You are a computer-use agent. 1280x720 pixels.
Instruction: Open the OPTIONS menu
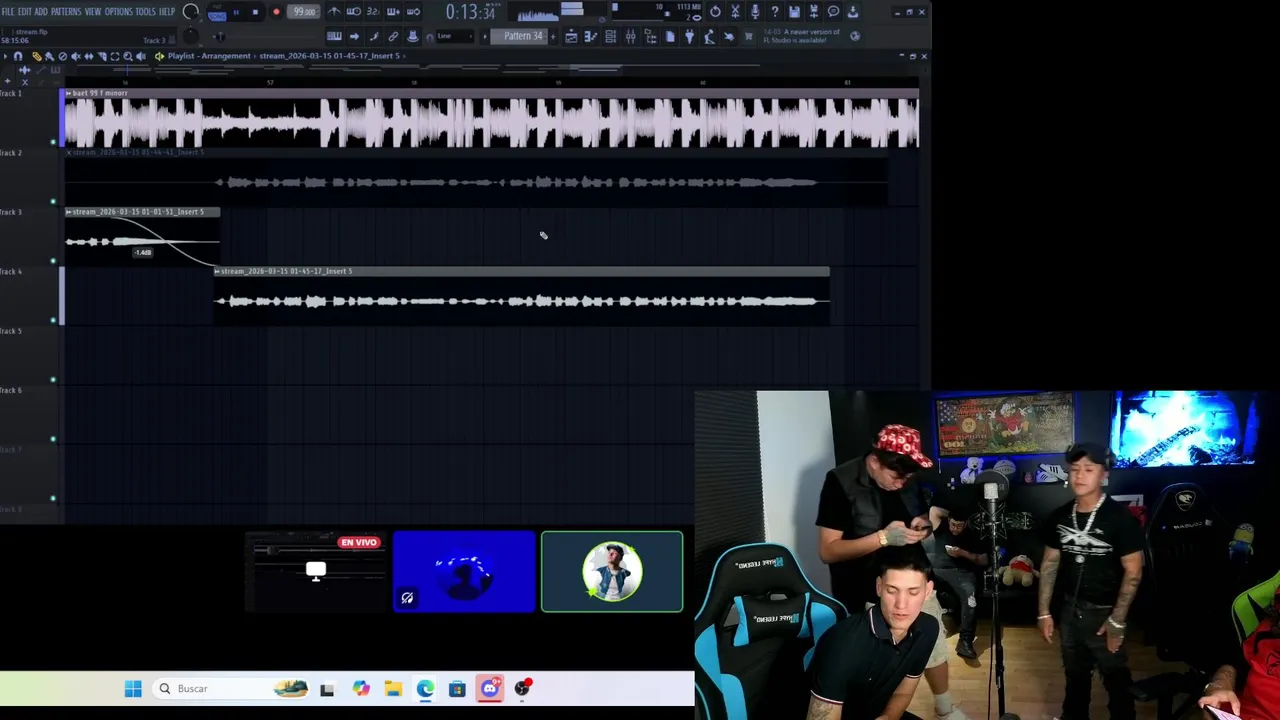(x=119, y=12)
